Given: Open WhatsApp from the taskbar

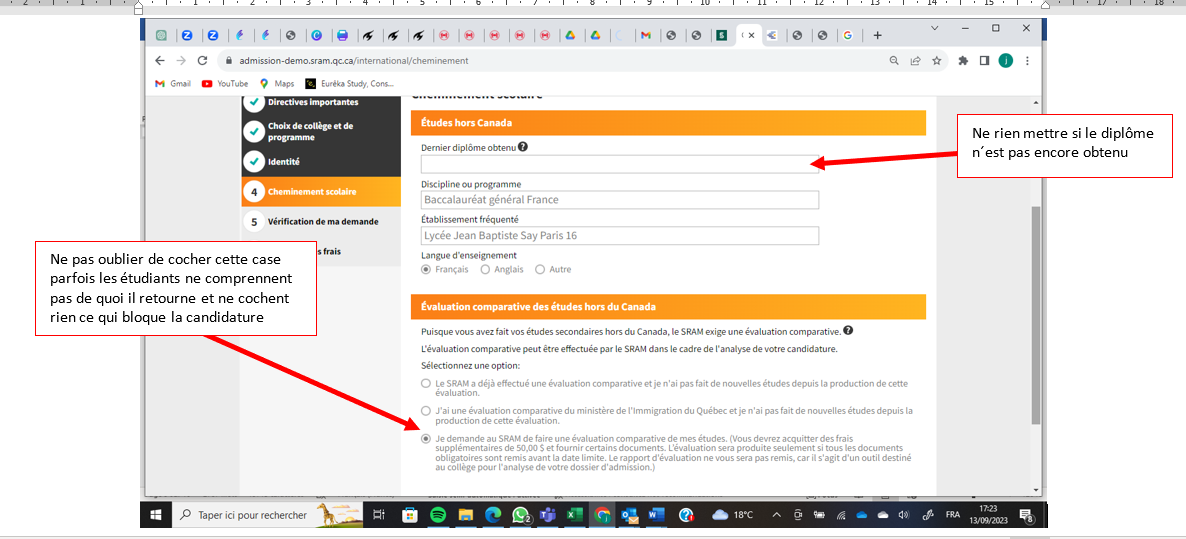Looking at the screenshot, I should point(520,515).
